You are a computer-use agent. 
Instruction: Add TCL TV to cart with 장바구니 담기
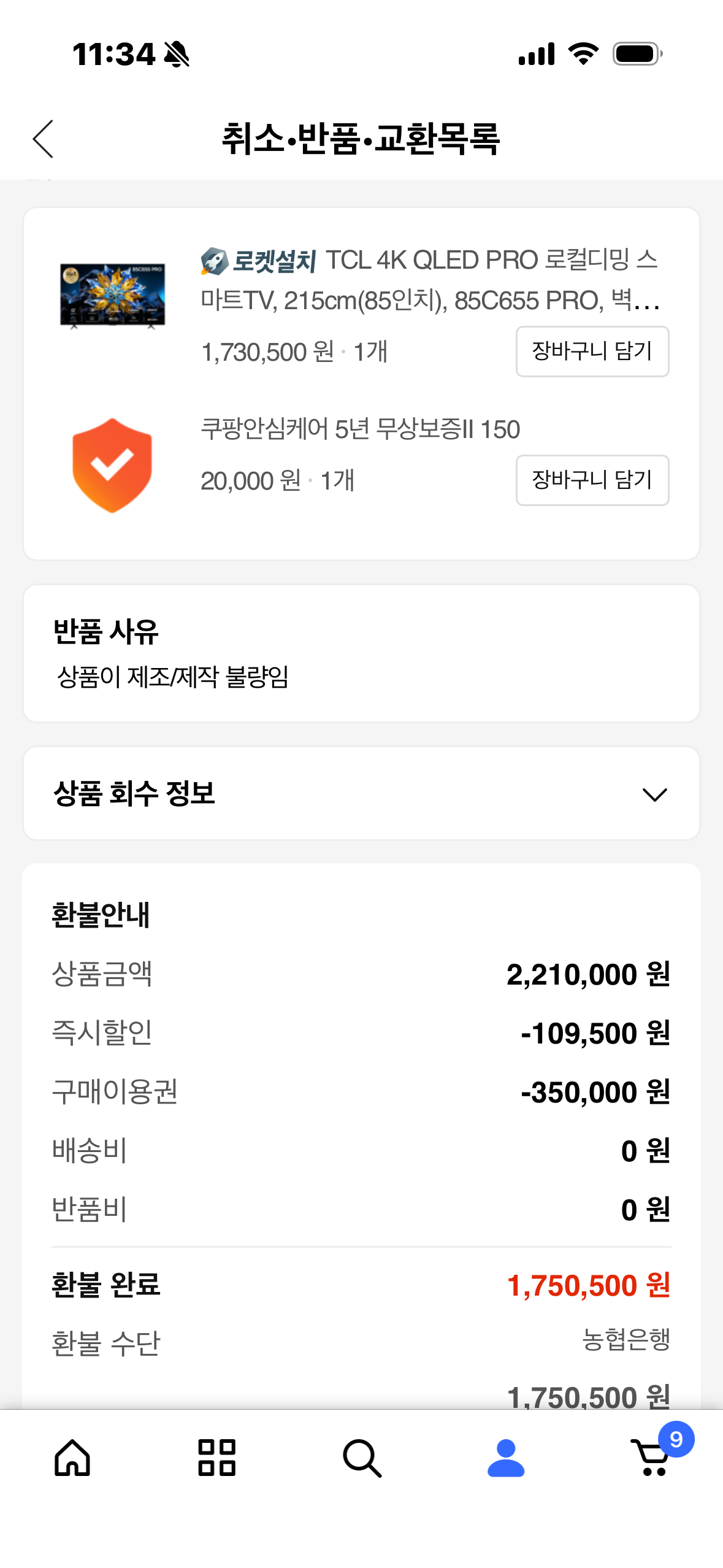click(x=592, y=352)
